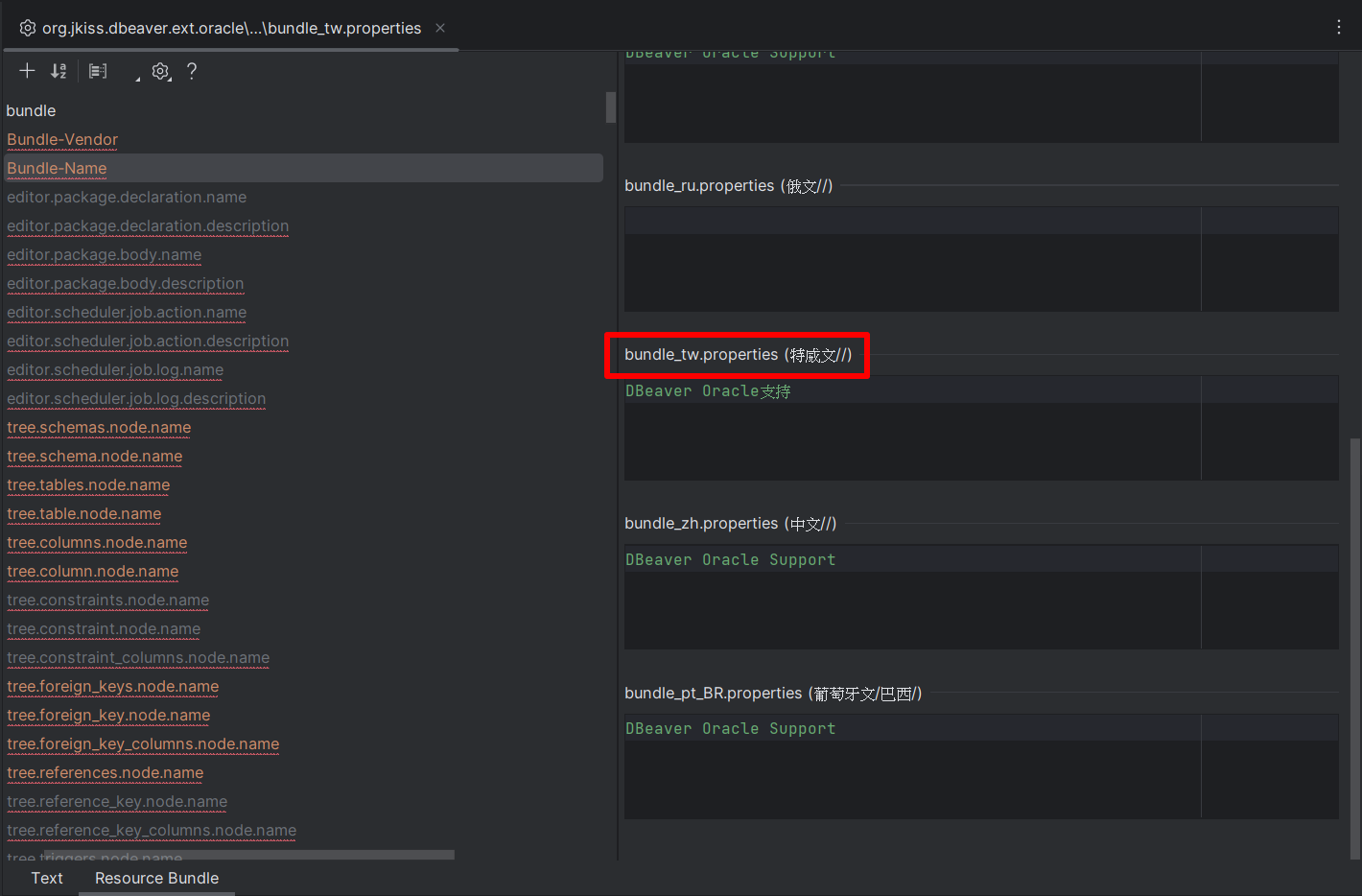The height and width of the screenshot is (896, 1362).
Task: Close the bundle_tw.properties editor tab
Action: point(439,28)
